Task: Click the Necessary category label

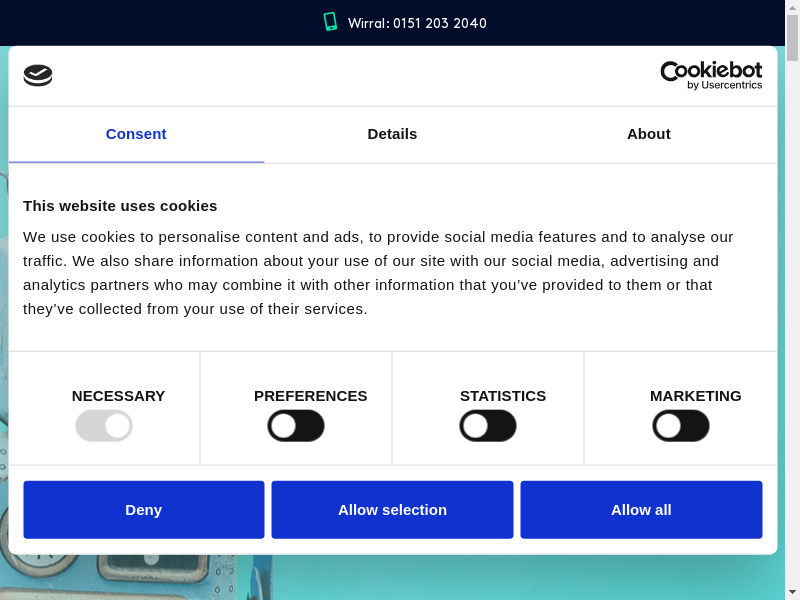Action: (118, 396)
